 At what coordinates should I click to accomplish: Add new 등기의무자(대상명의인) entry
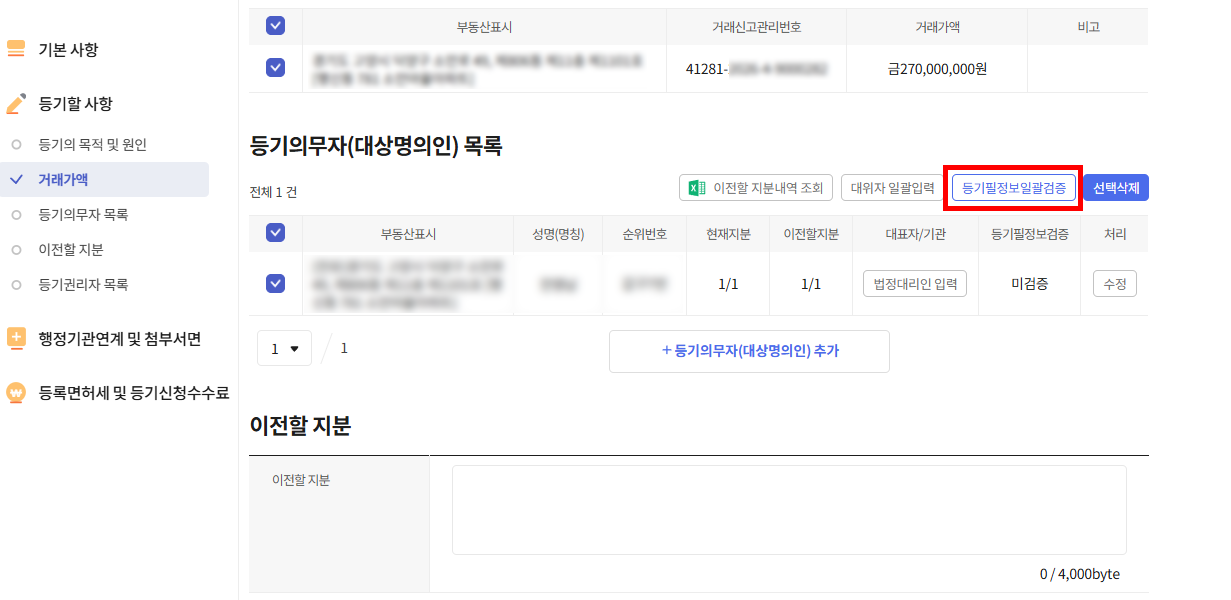coord(749,351)
